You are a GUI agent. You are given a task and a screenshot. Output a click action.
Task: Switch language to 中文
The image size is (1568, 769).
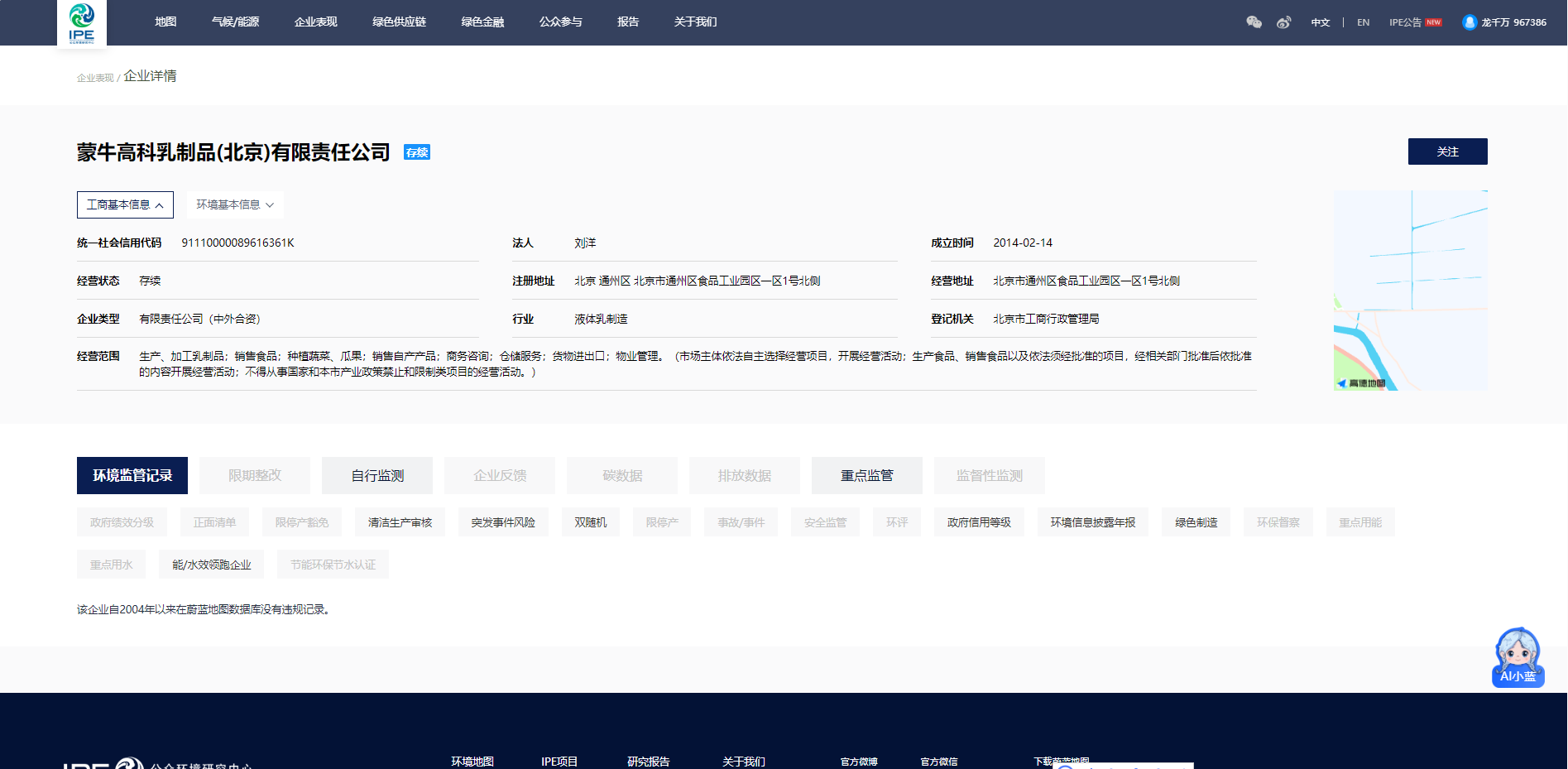(x=1321, y=22)
